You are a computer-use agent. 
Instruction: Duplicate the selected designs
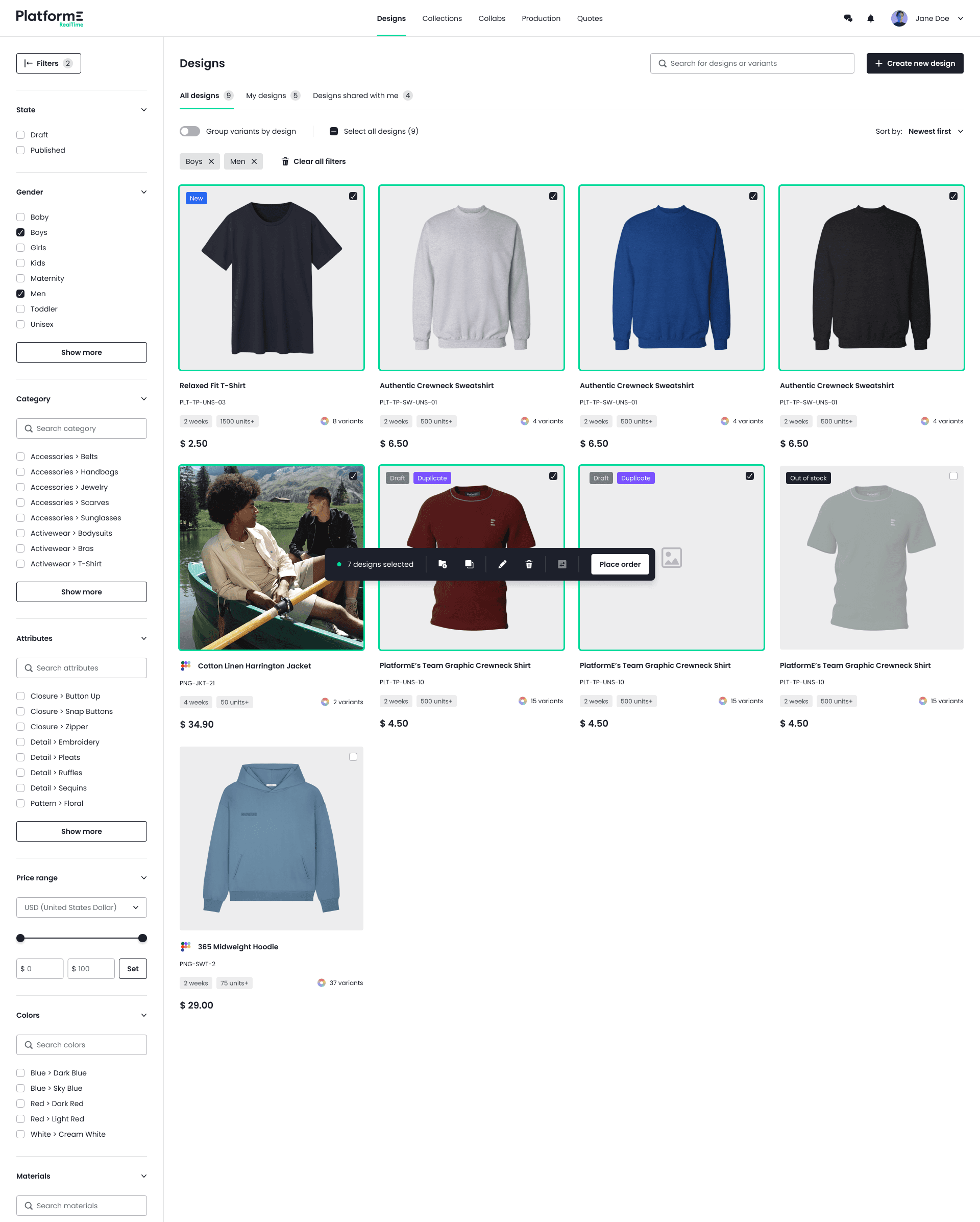tap(469, 564)
